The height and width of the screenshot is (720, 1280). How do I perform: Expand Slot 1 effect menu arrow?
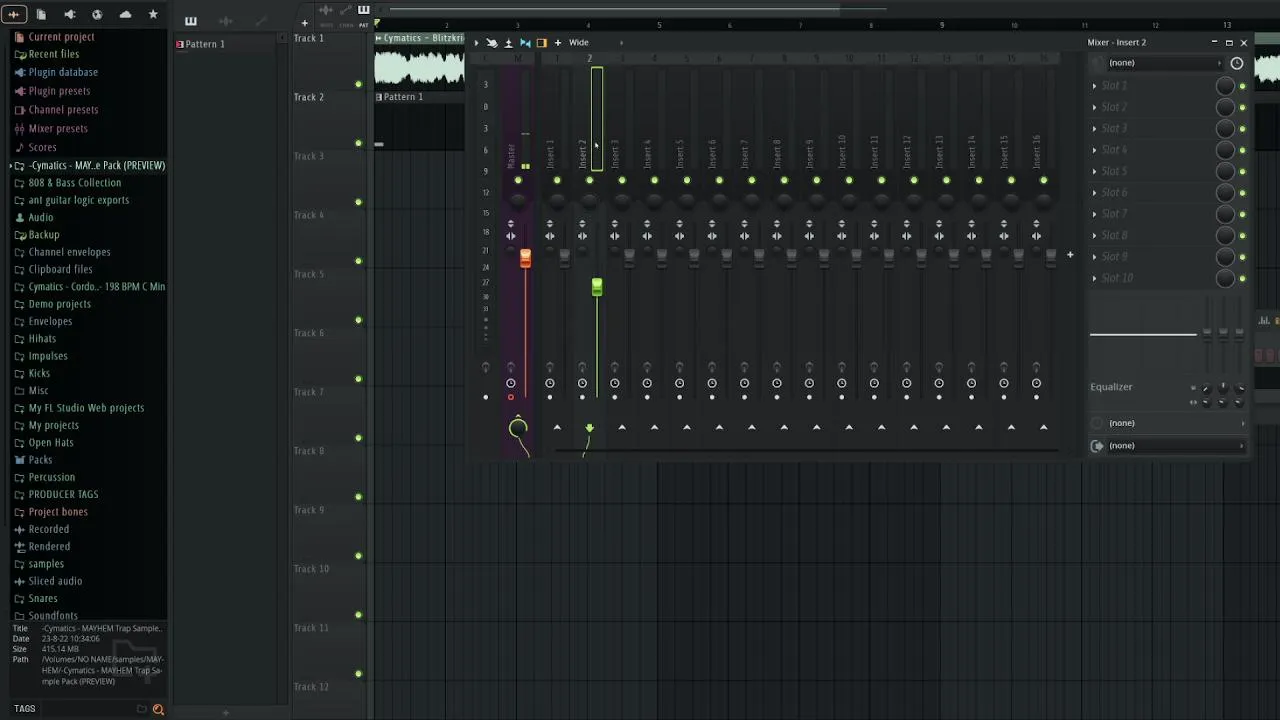pos(1095,86)
